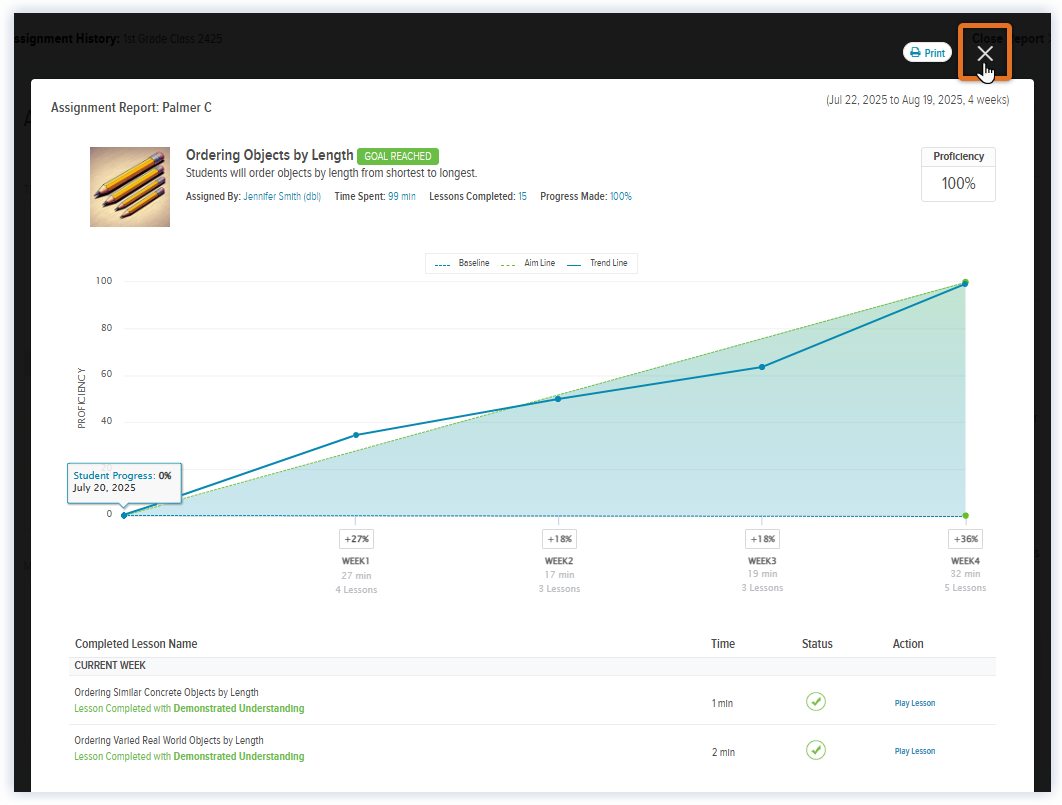
Task: Click the pencils lesson thumbnail image
Action: pos(130,187)
